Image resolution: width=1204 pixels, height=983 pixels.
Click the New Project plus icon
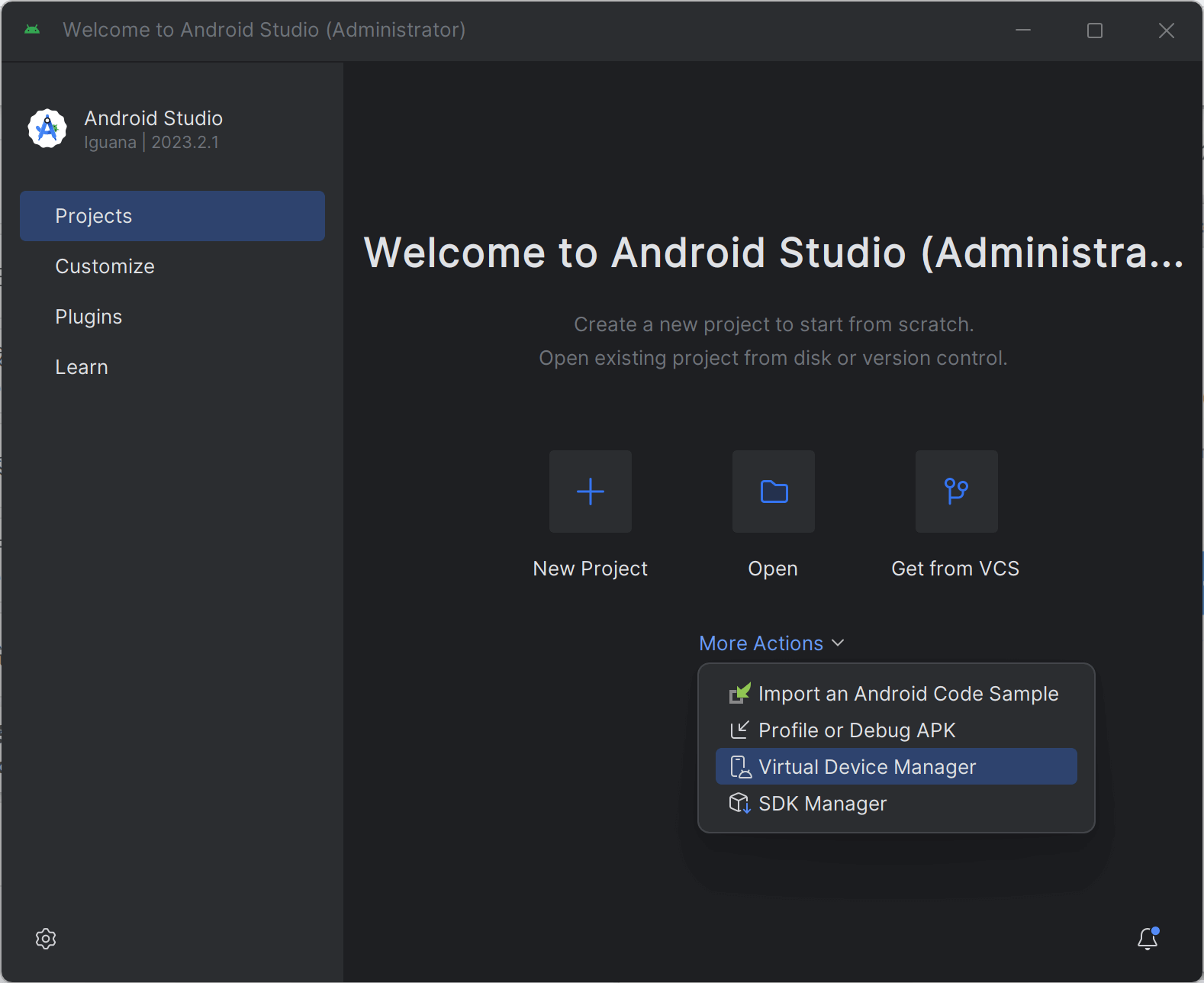pyautogui.click(x=590, y=491)
